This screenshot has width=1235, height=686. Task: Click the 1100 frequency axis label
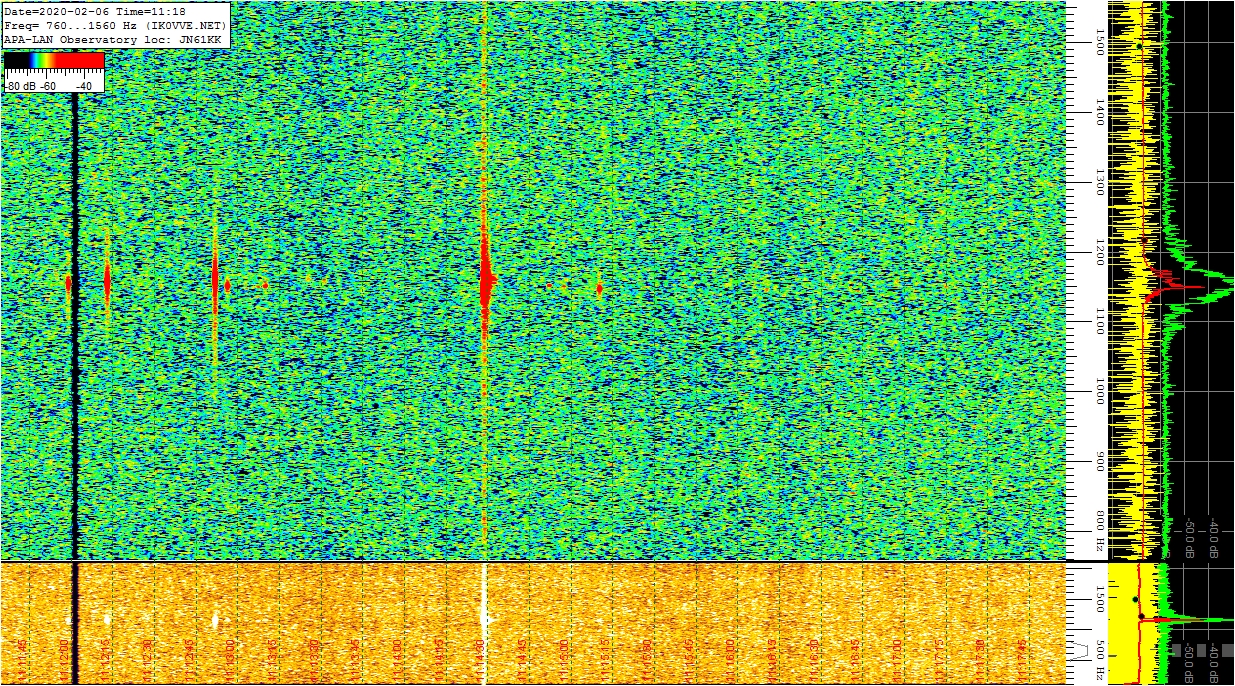tap(1100, 321)
